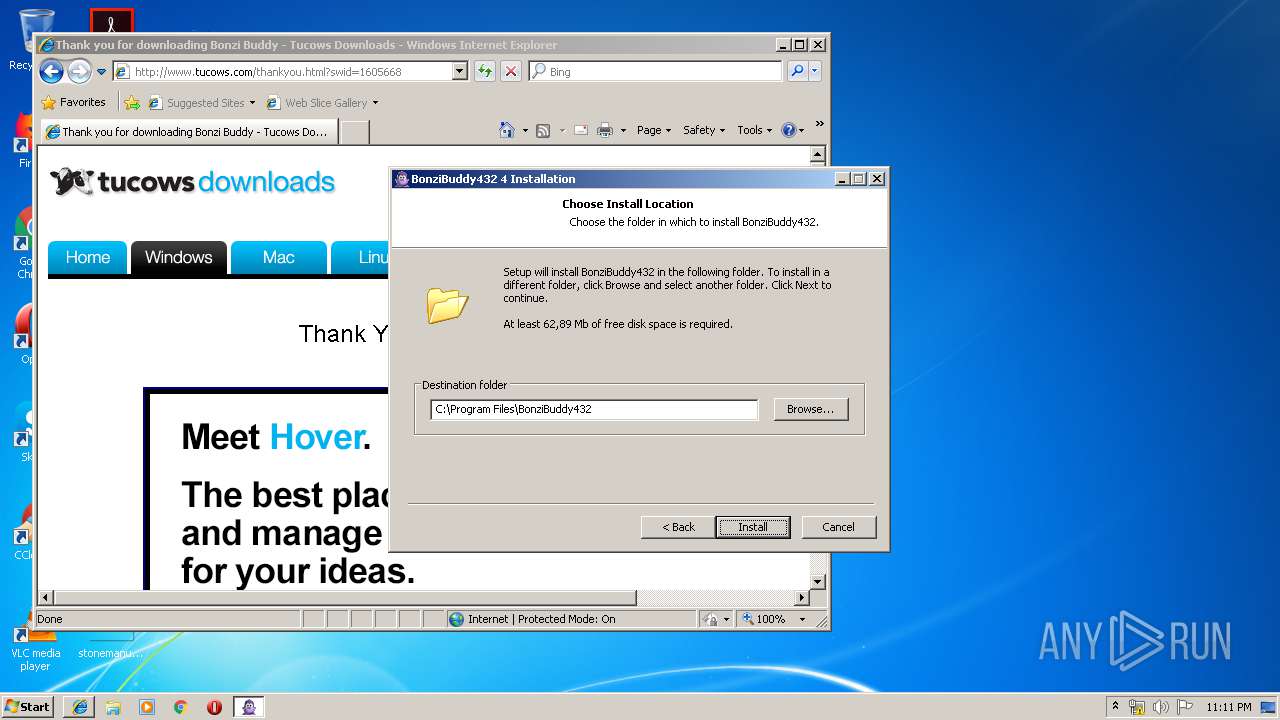The image size is (1280, 720).
Task: Show hidden system tray icons
Action: (x=1115, y=707)
